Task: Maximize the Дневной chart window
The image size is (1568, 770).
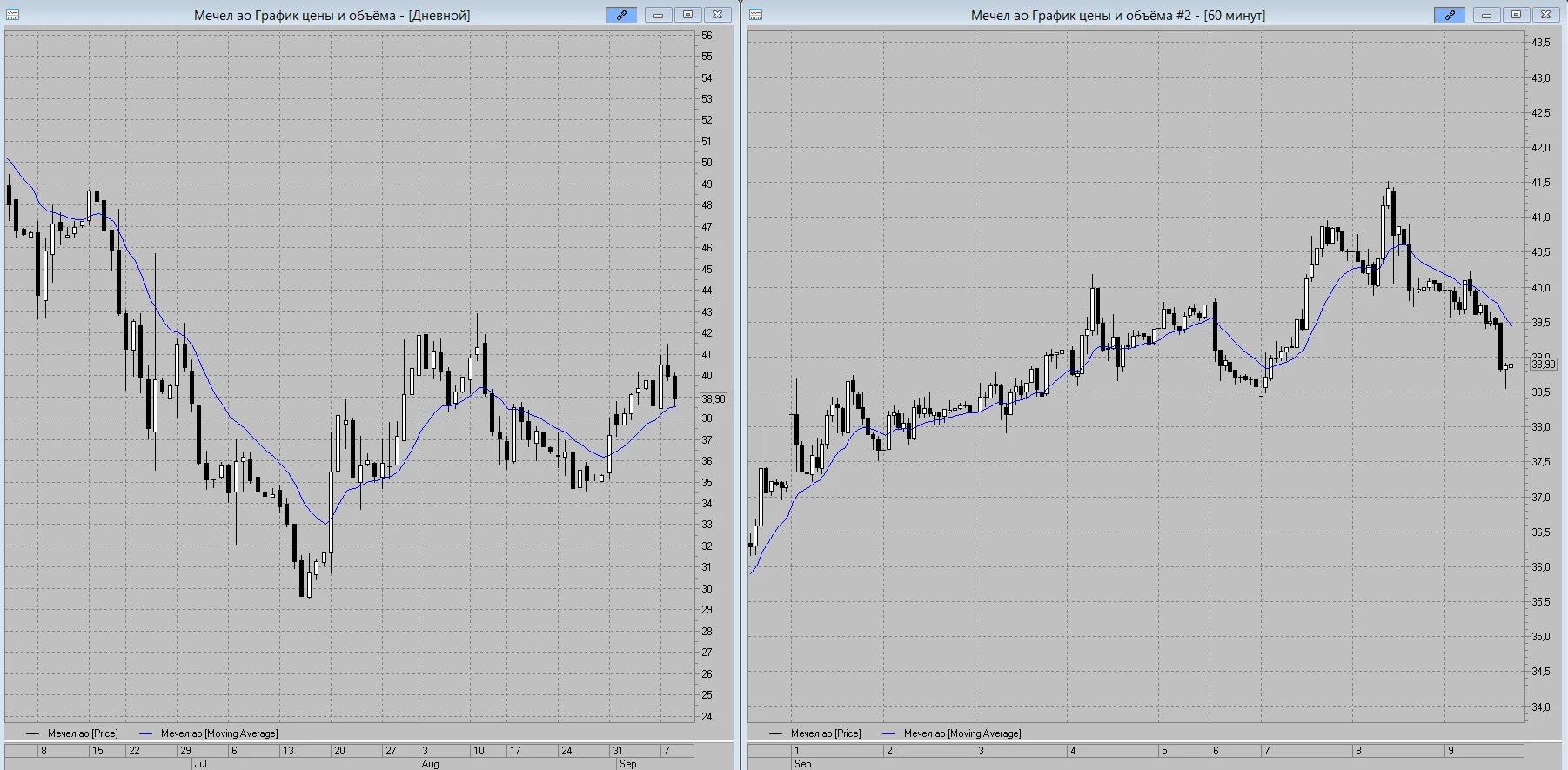Action: click(687, 15)
